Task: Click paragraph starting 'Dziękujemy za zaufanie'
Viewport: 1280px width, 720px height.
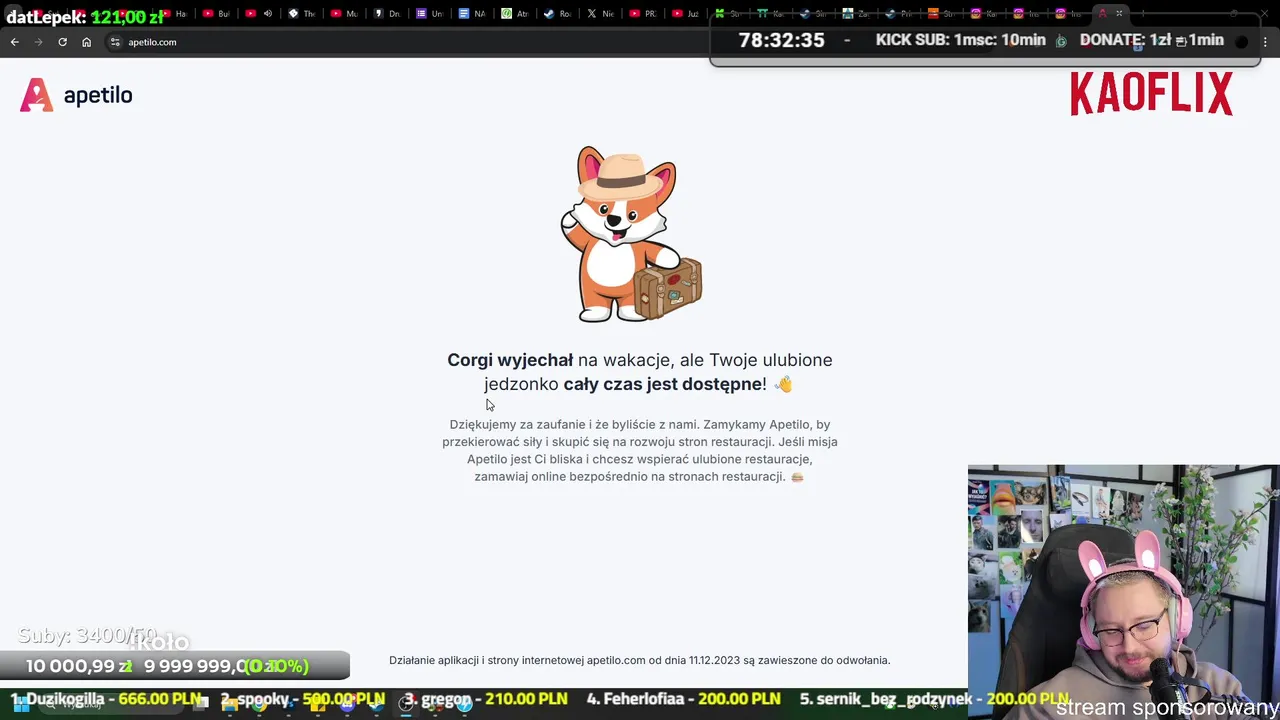Action: point(640,450)
